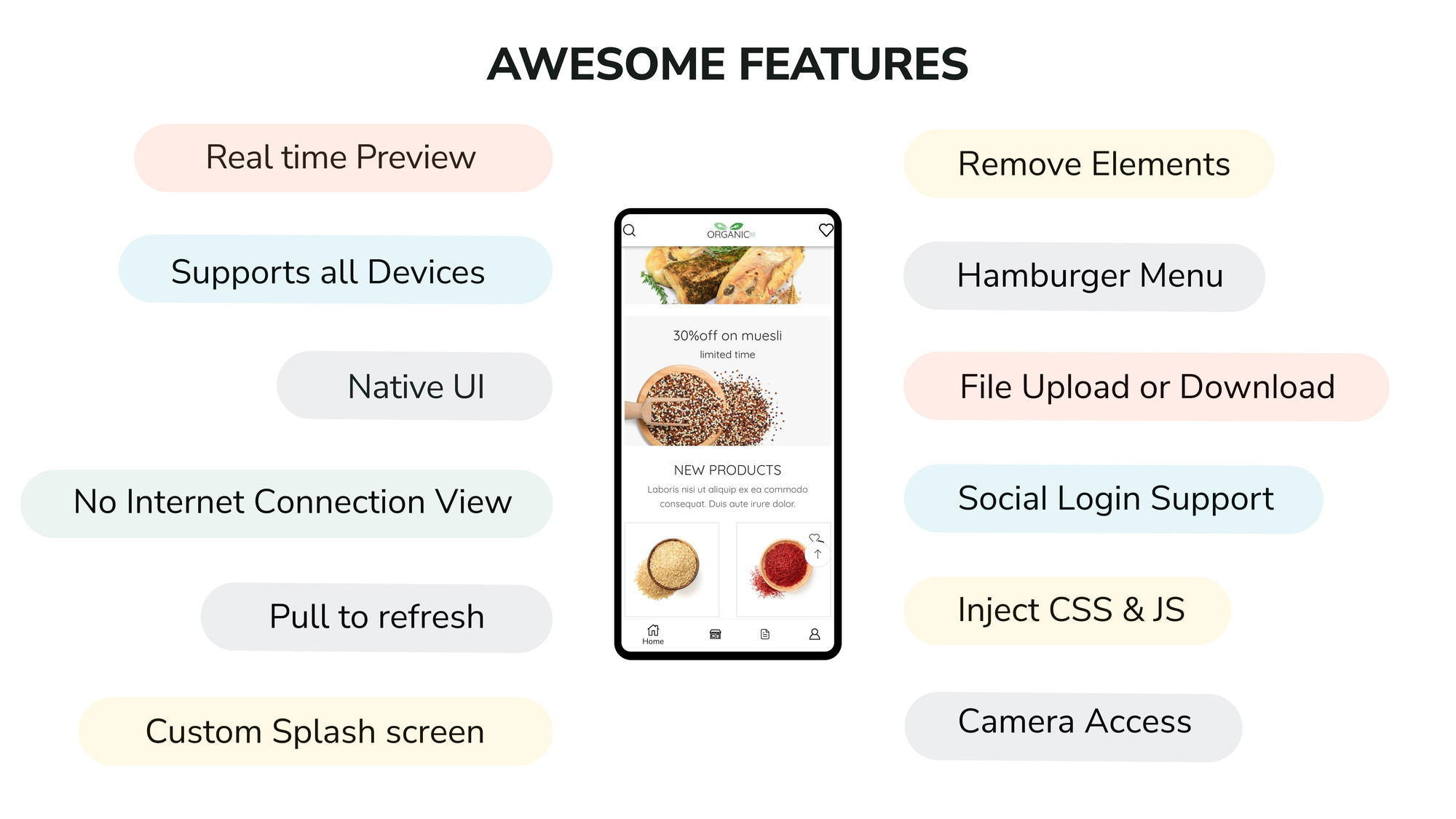
Task: Select the search icon at top left
Action: point(631,229)
